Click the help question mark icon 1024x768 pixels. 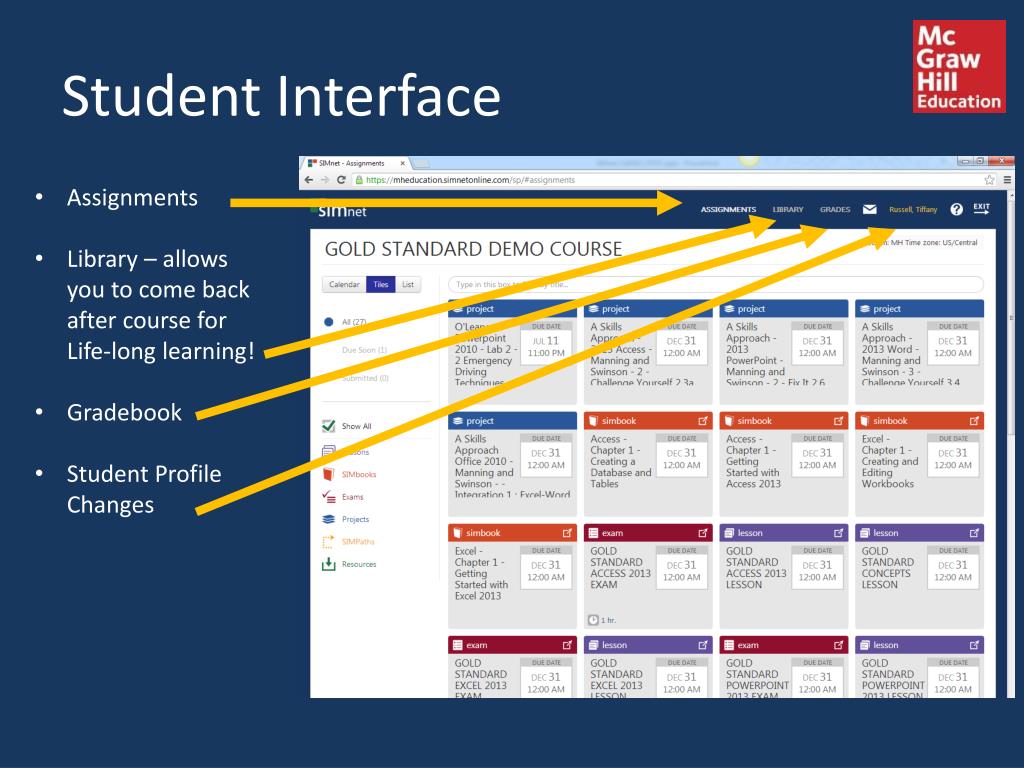pyautogui.click(x=957, y=209)
